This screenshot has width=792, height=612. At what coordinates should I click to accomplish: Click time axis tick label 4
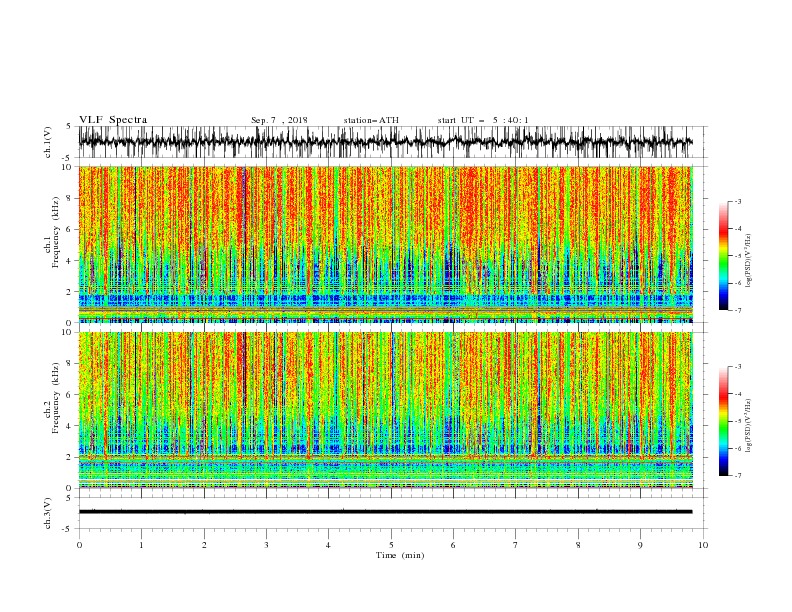[x=328, y=545]
